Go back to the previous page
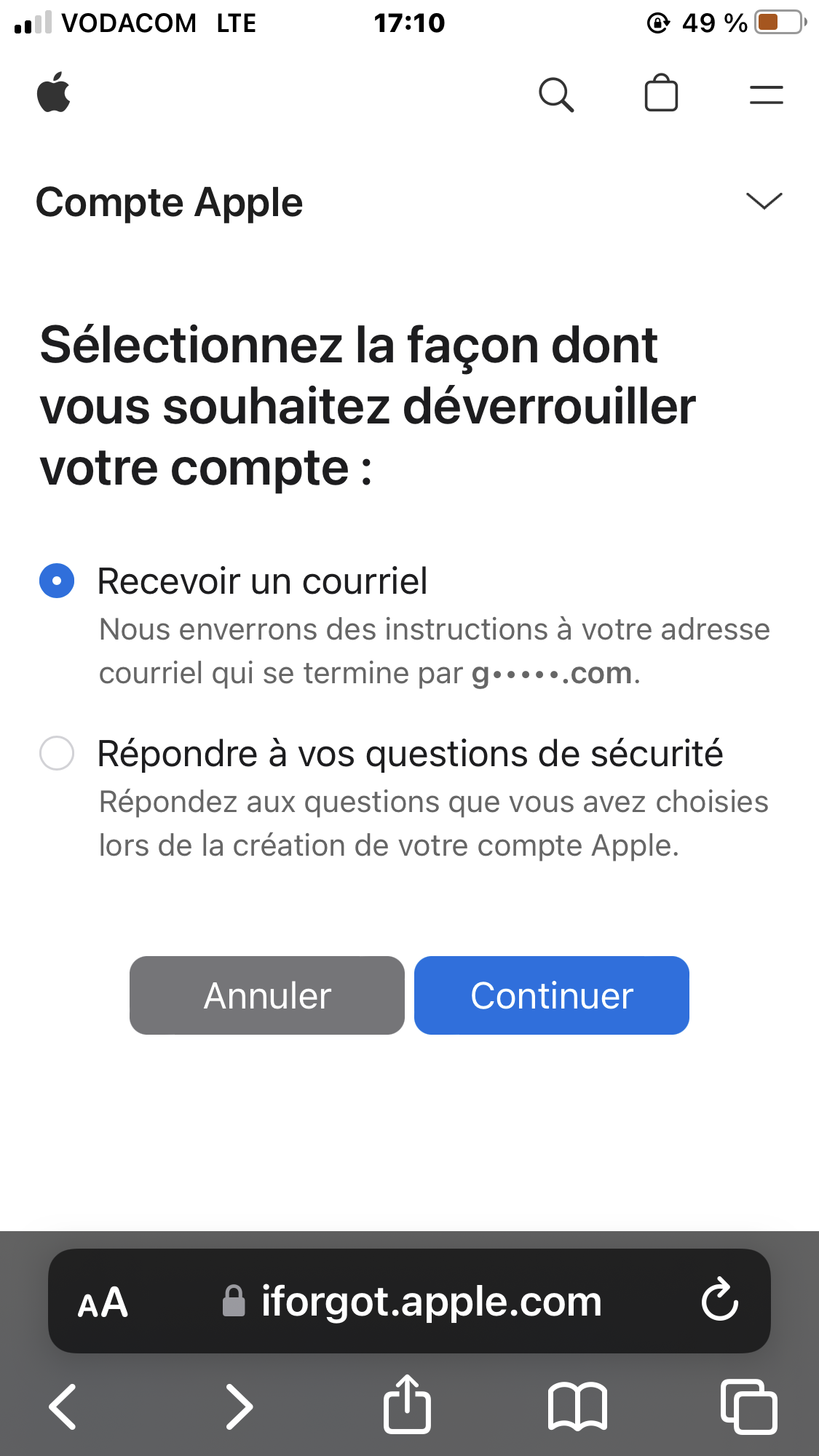The height and width of the screenshot is (1456, 819). pyautogui.click(x=63, y=1406)
